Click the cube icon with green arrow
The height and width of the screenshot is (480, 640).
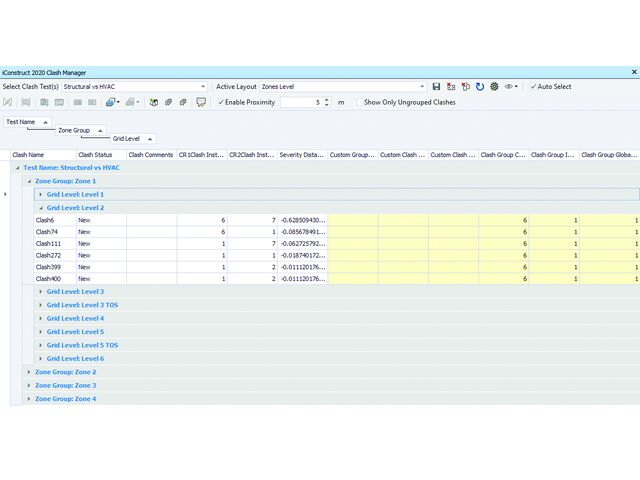[154, 102]
